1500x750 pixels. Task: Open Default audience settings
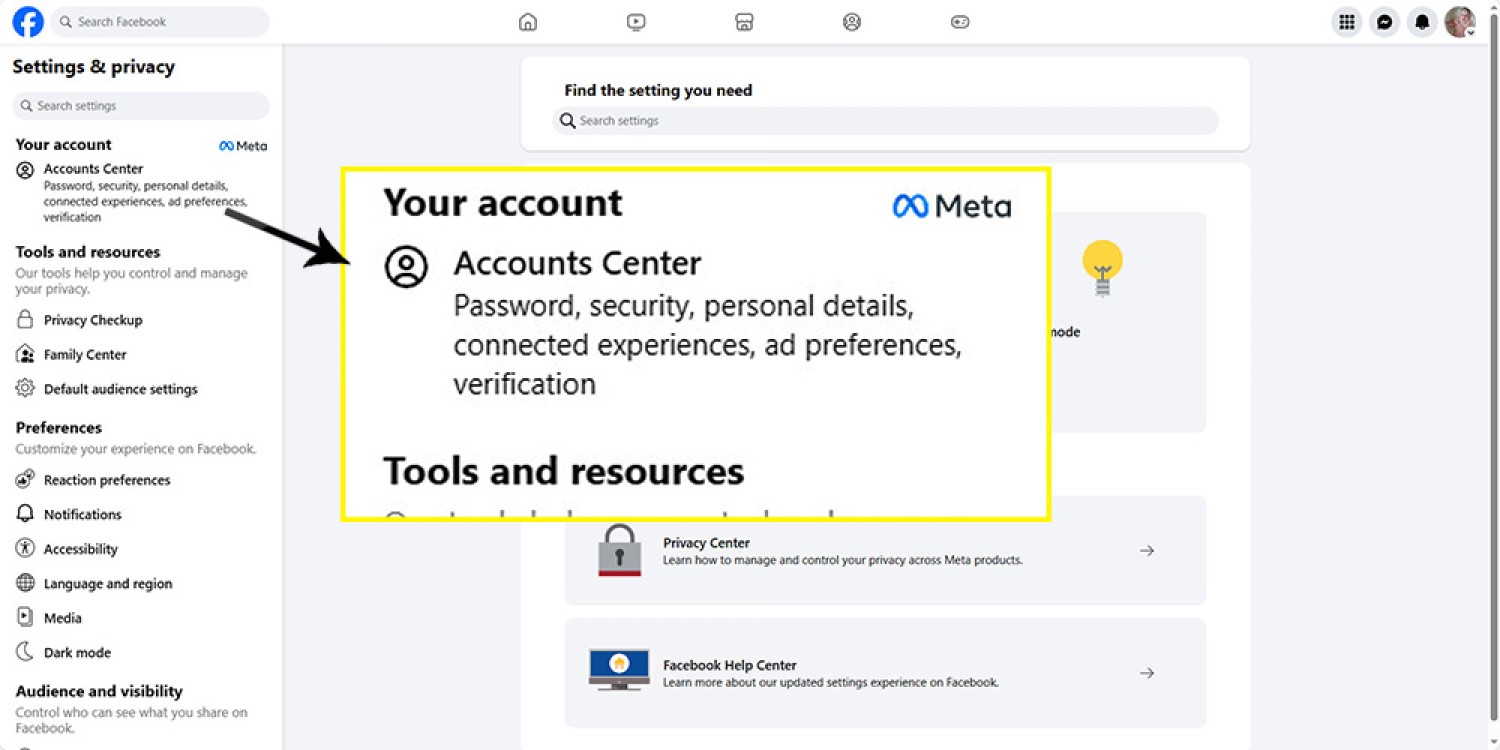(x=120, y=389)
